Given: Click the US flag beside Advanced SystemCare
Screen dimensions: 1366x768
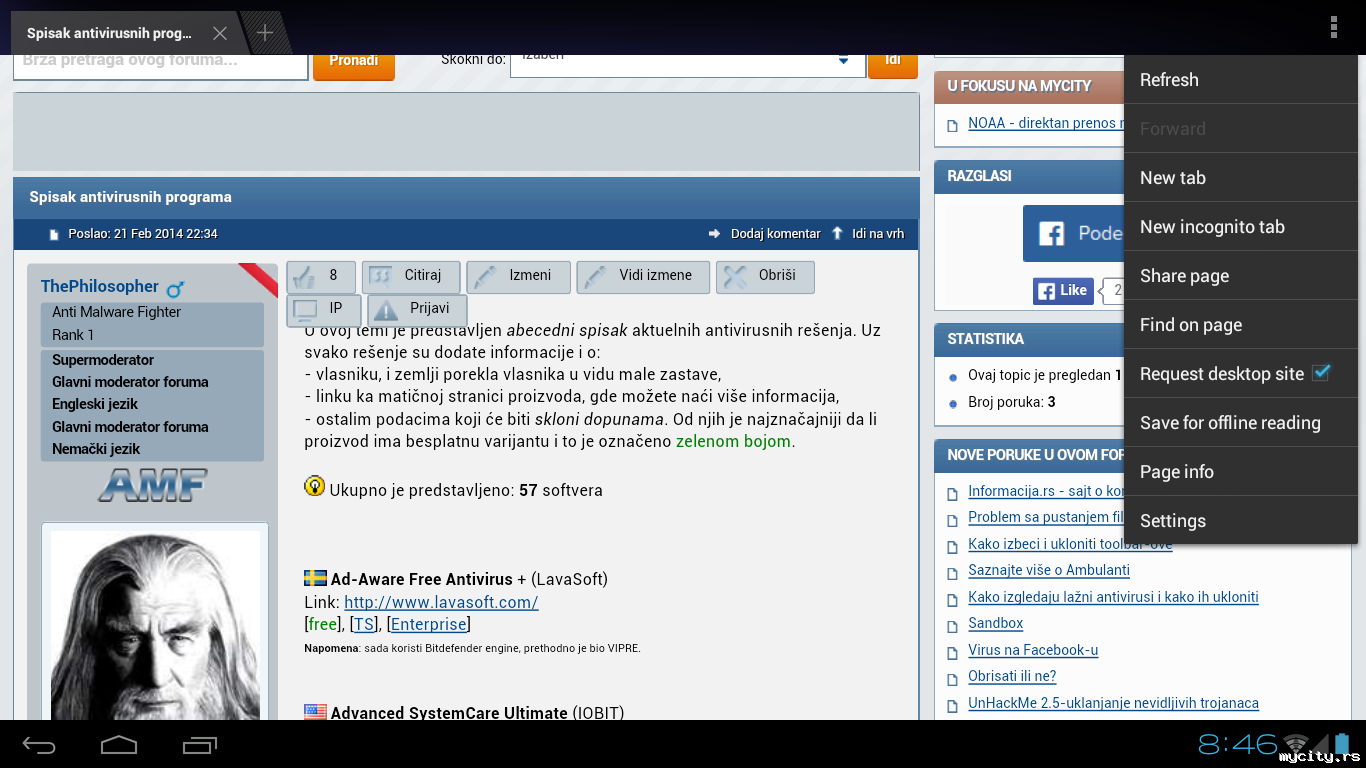Looking at the screenshot, I should [315, 712].
